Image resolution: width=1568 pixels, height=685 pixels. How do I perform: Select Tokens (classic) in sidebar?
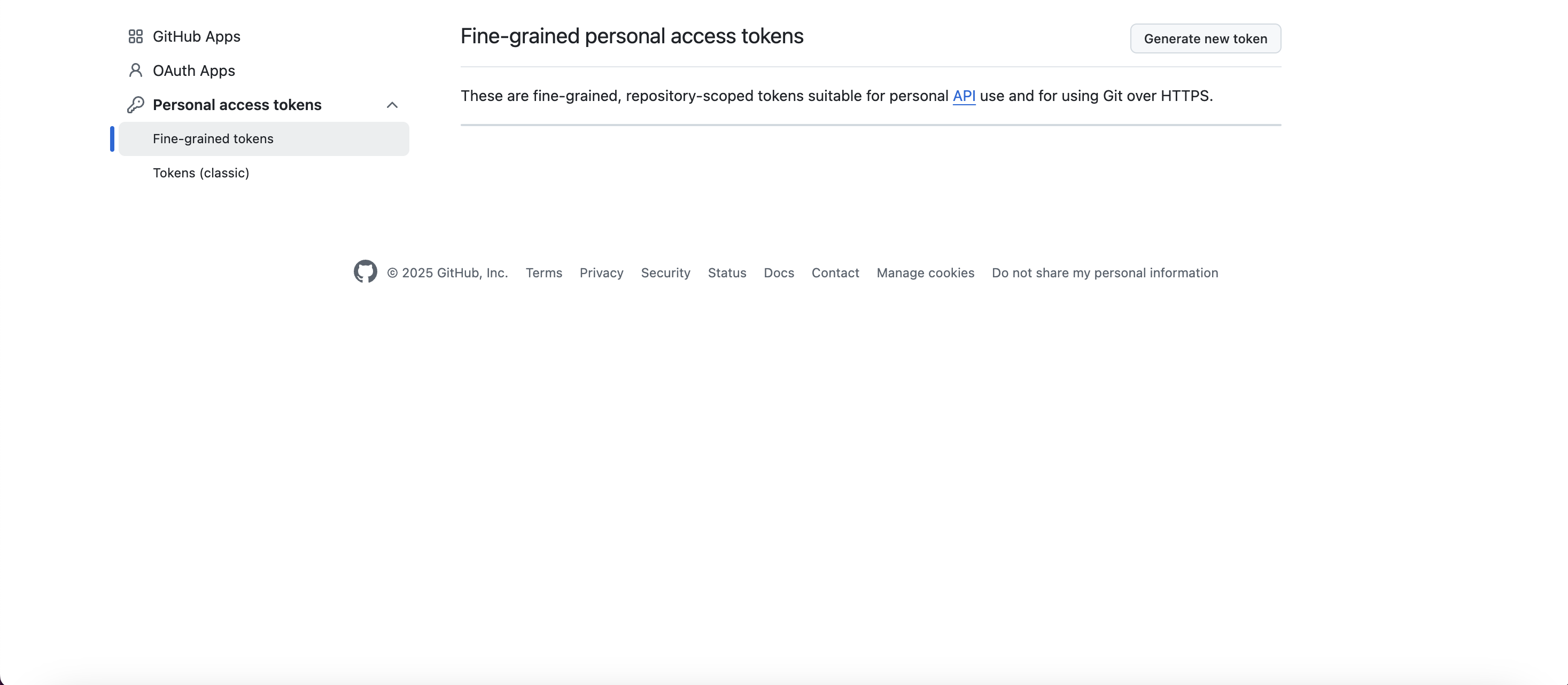pos(201,173)
